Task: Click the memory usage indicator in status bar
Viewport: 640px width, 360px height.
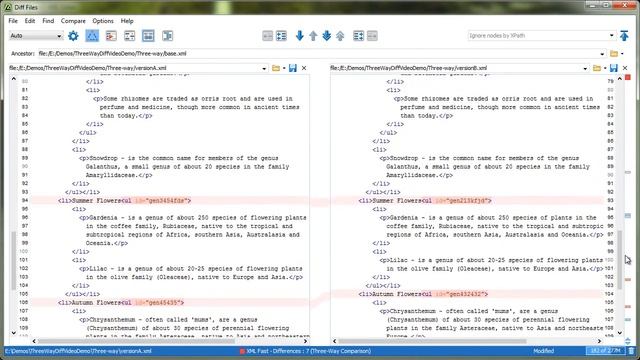Action: (x=605, y=351)
